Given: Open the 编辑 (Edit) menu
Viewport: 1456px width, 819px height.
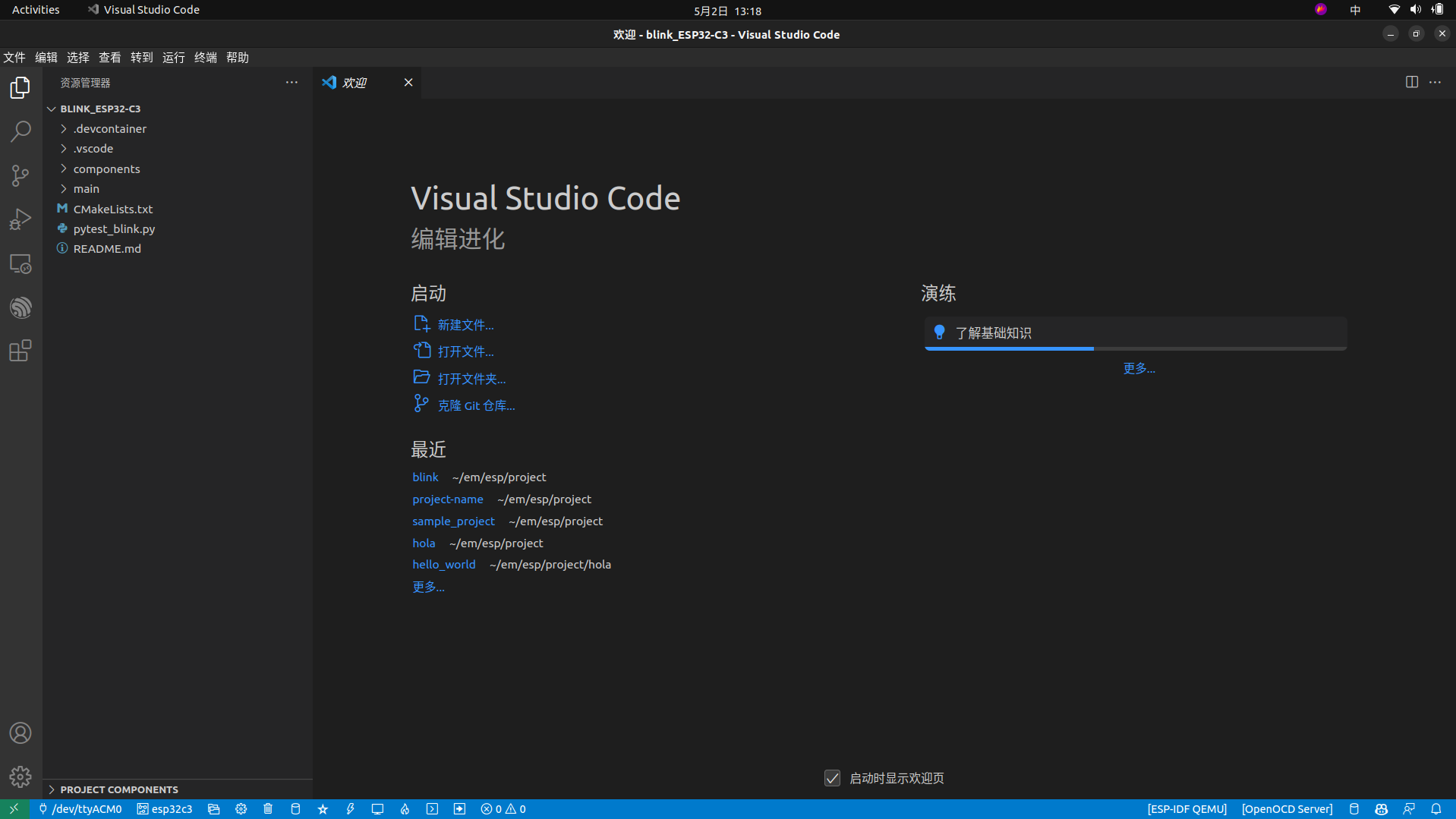Looking at the screenshot, I should click(x=46, y=58).
